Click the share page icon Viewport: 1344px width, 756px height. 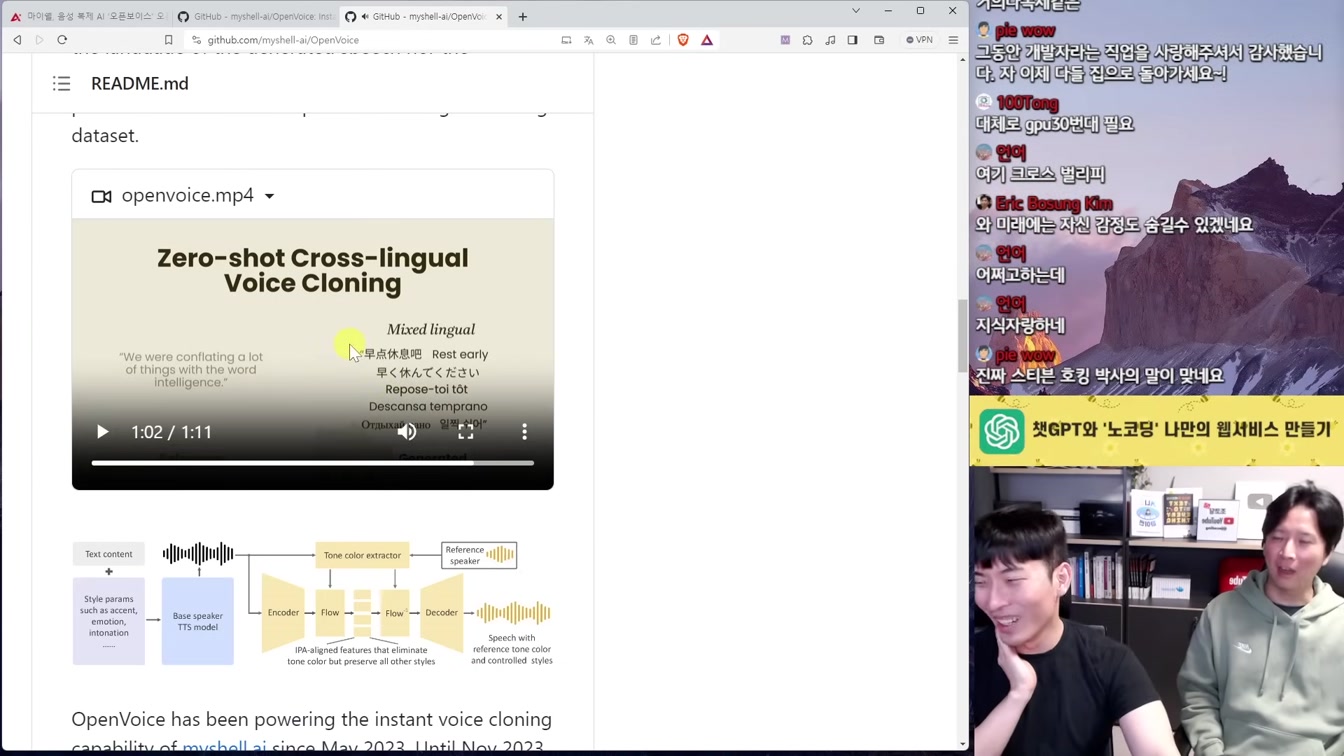[x=656, y=40]
